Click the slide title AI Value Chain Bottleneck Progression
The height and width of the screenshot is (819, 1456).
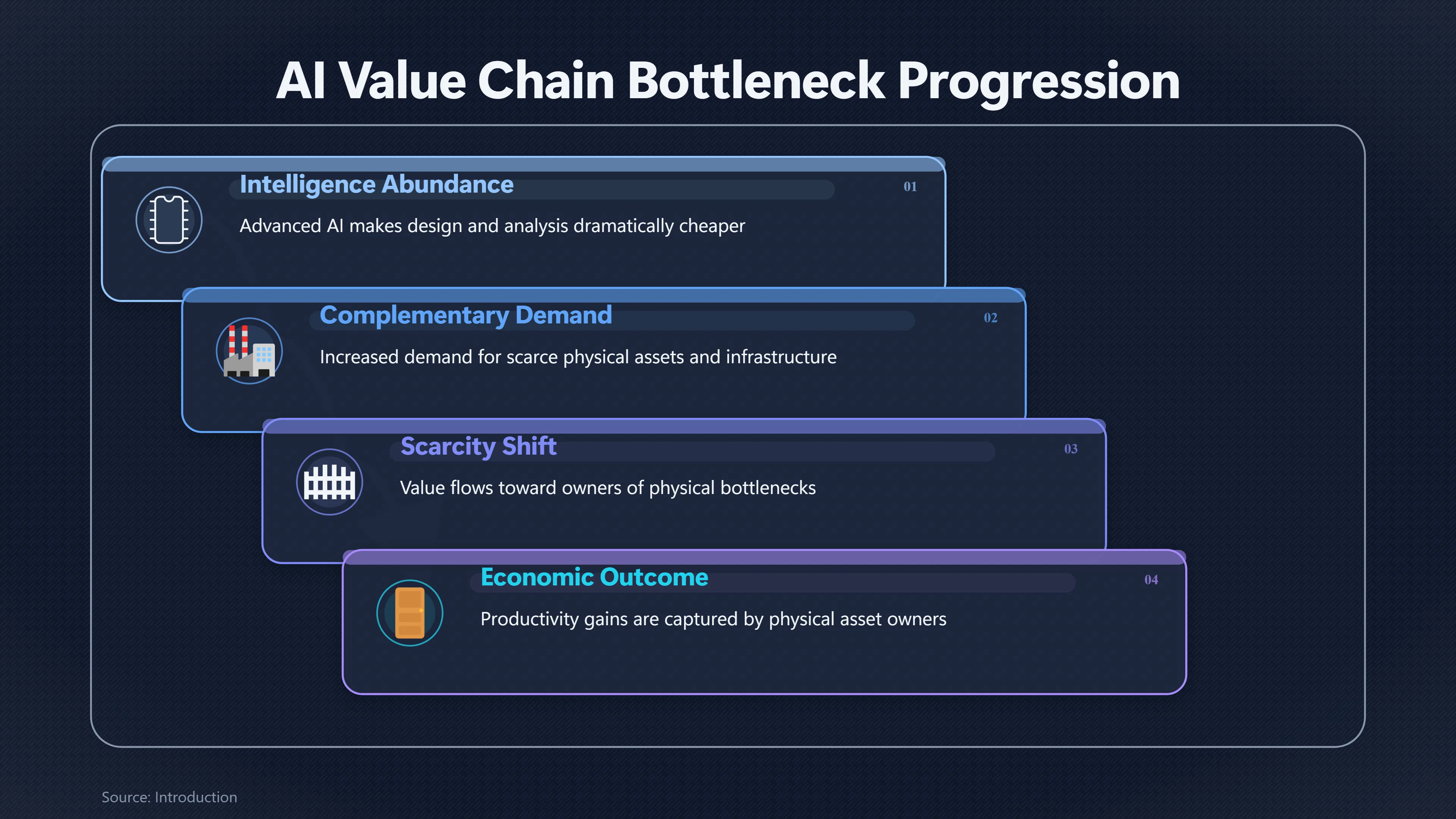point(728,82)
